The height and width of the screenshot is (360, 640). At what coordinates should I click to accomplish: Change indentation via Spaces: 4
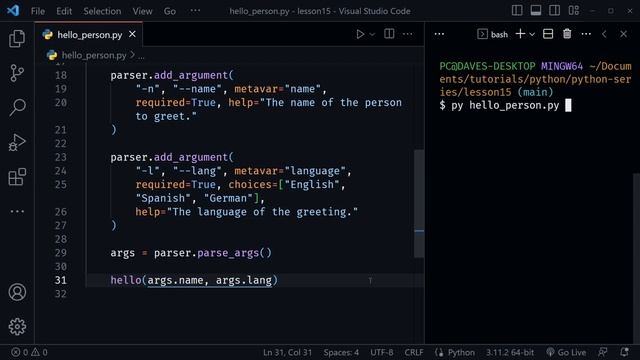(341, 352)
